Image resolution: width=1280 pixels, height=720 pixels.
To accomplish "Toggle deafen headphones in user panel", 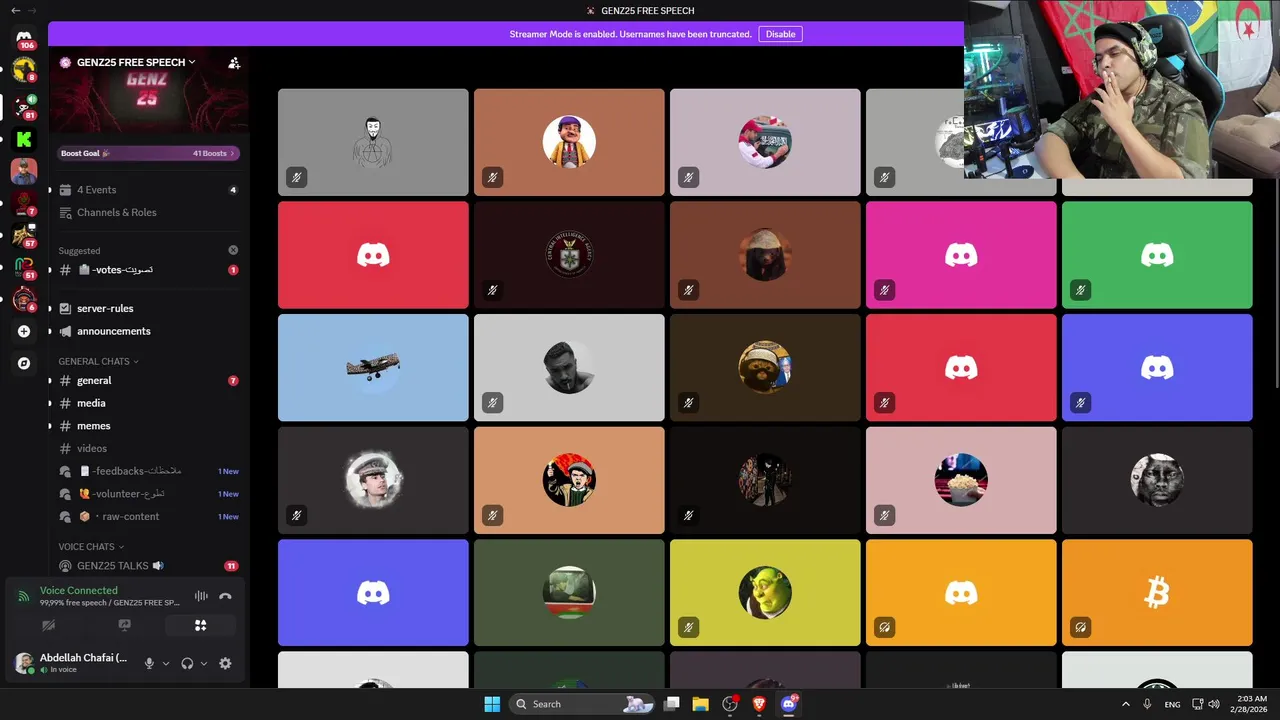I will (x=187, y=663).
